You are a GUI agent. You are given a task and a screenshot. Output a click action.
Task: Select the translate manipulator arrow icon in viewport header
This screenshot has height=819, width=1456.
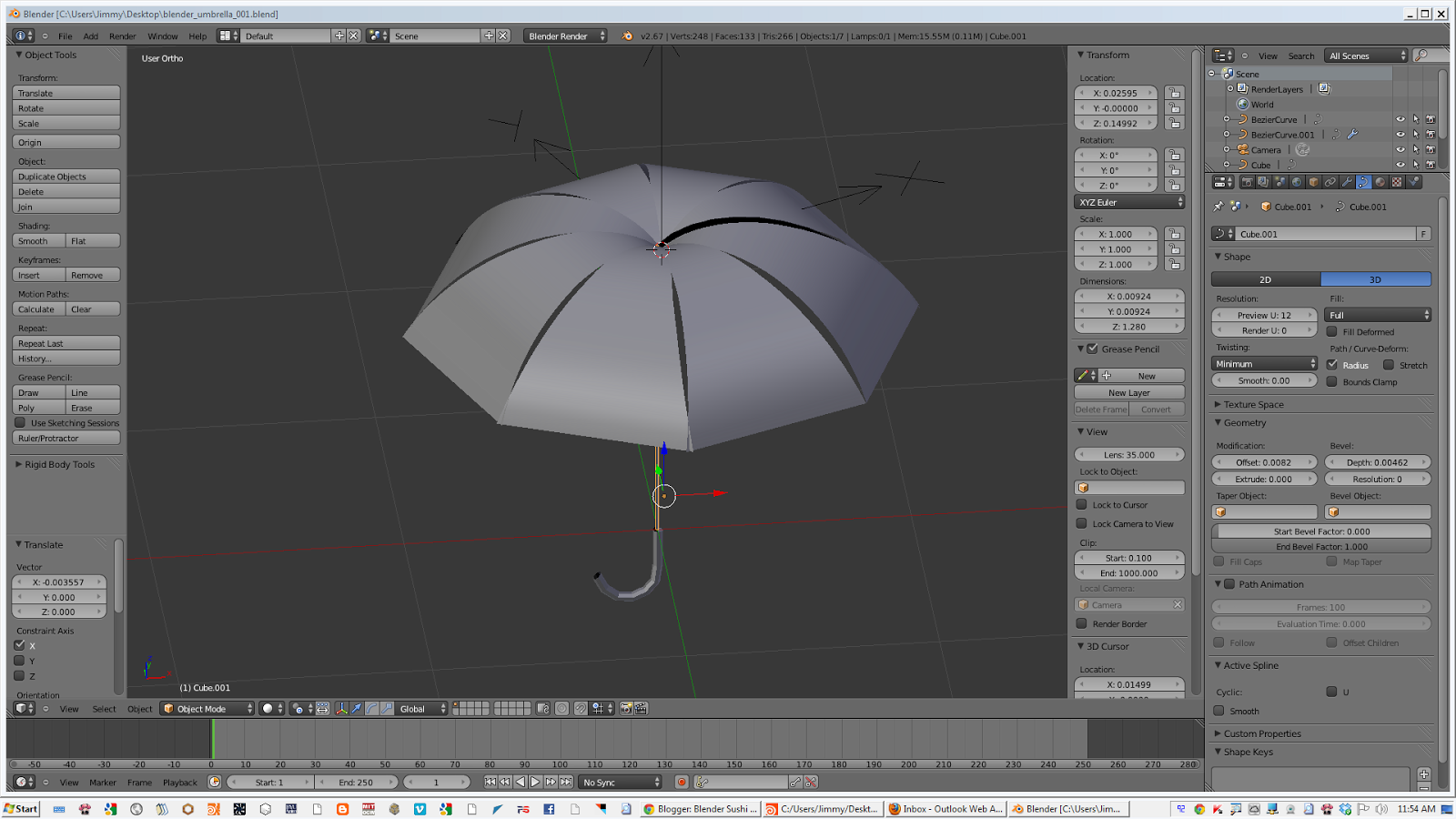click(x=356, y=708)
